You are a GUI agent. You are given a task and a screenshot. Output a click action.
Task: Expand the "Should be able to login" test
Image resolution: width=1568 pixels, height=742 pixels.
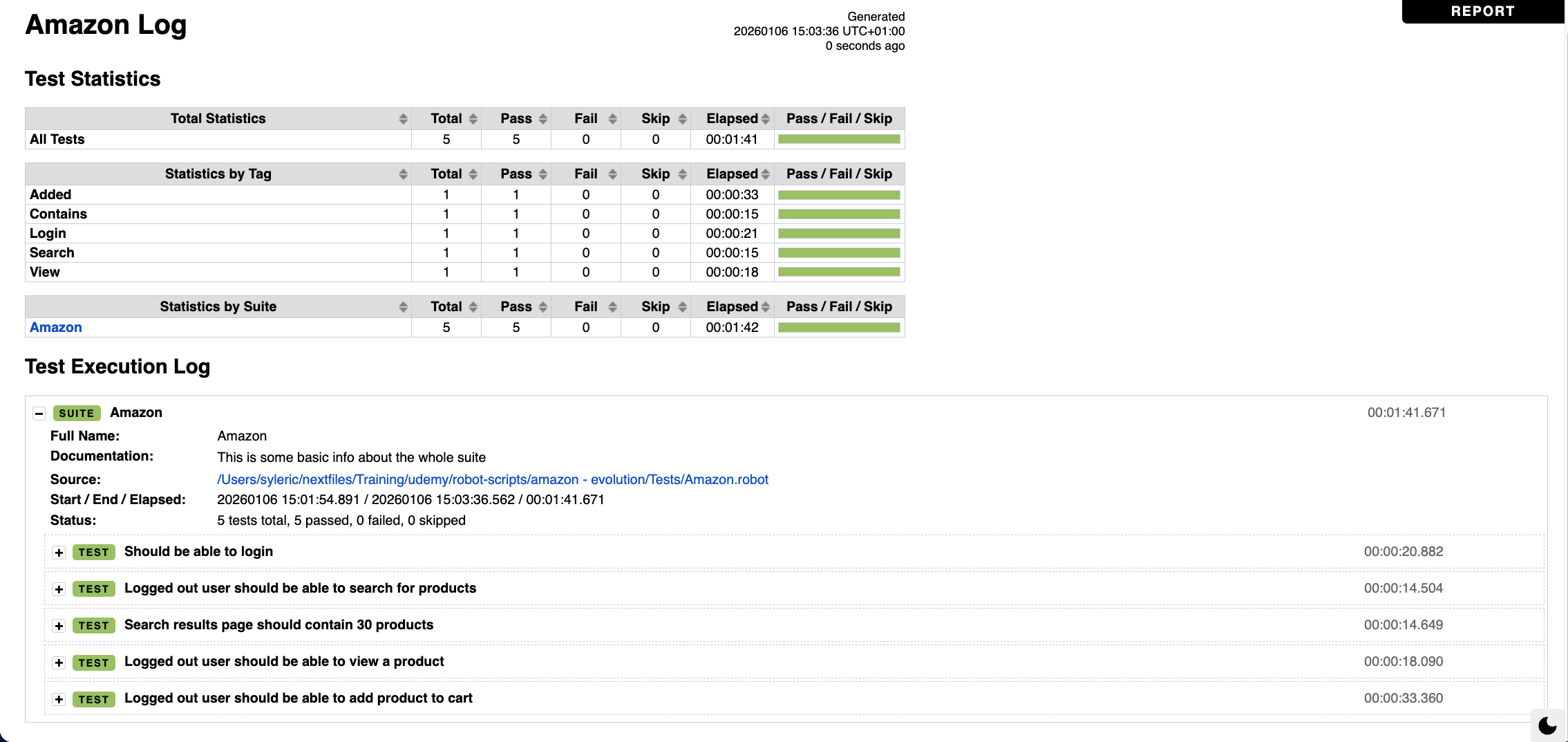pos(59,552)
